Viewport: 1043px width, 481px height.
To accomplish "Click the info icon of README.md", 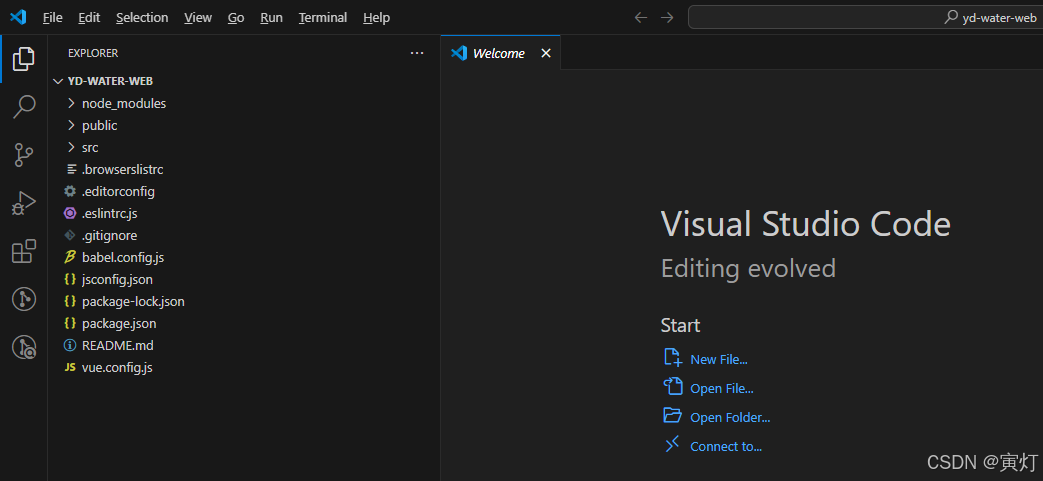I will [70, 345].
